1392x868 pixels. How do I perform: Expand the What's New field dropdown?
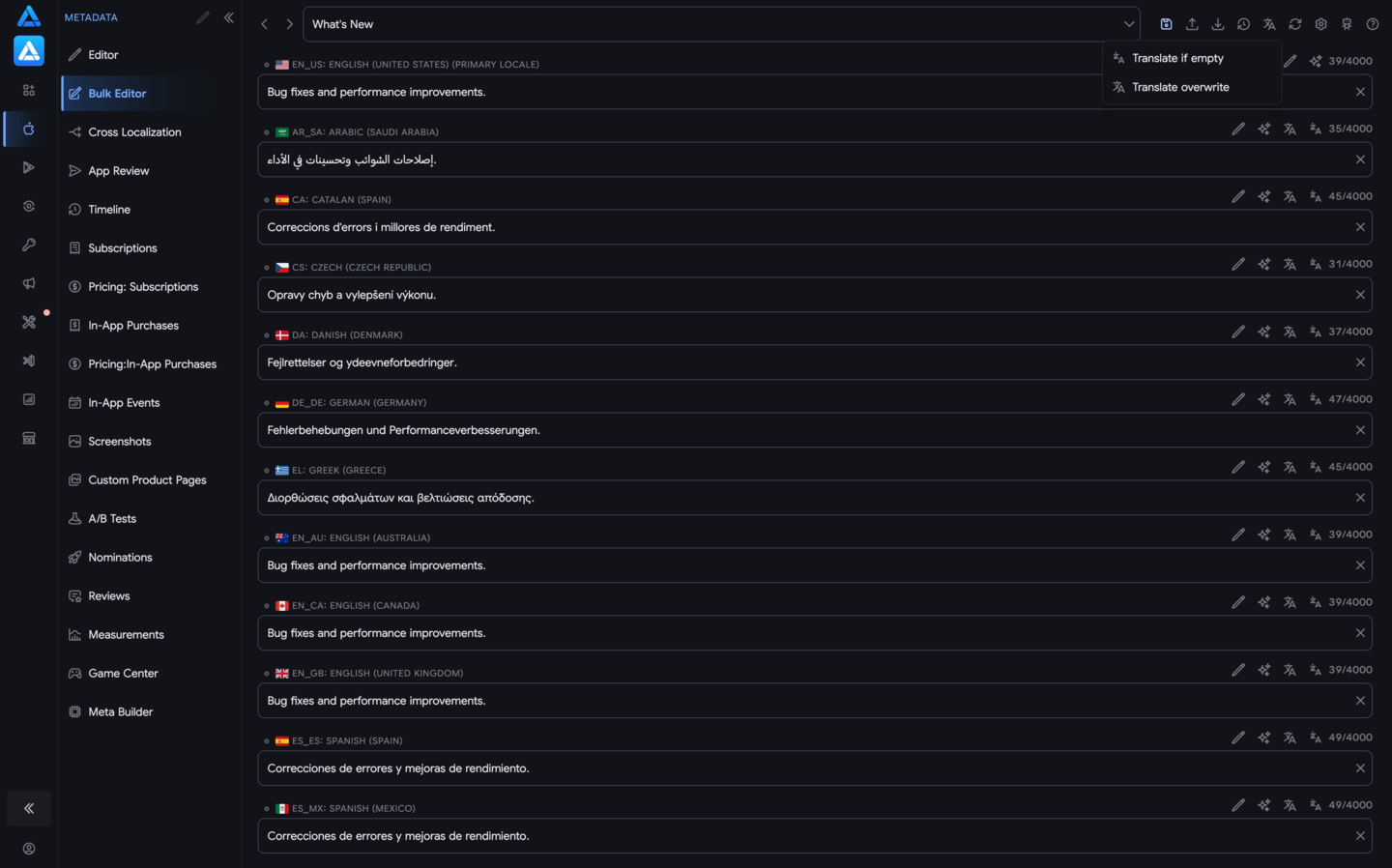(x=1128, y=24)
